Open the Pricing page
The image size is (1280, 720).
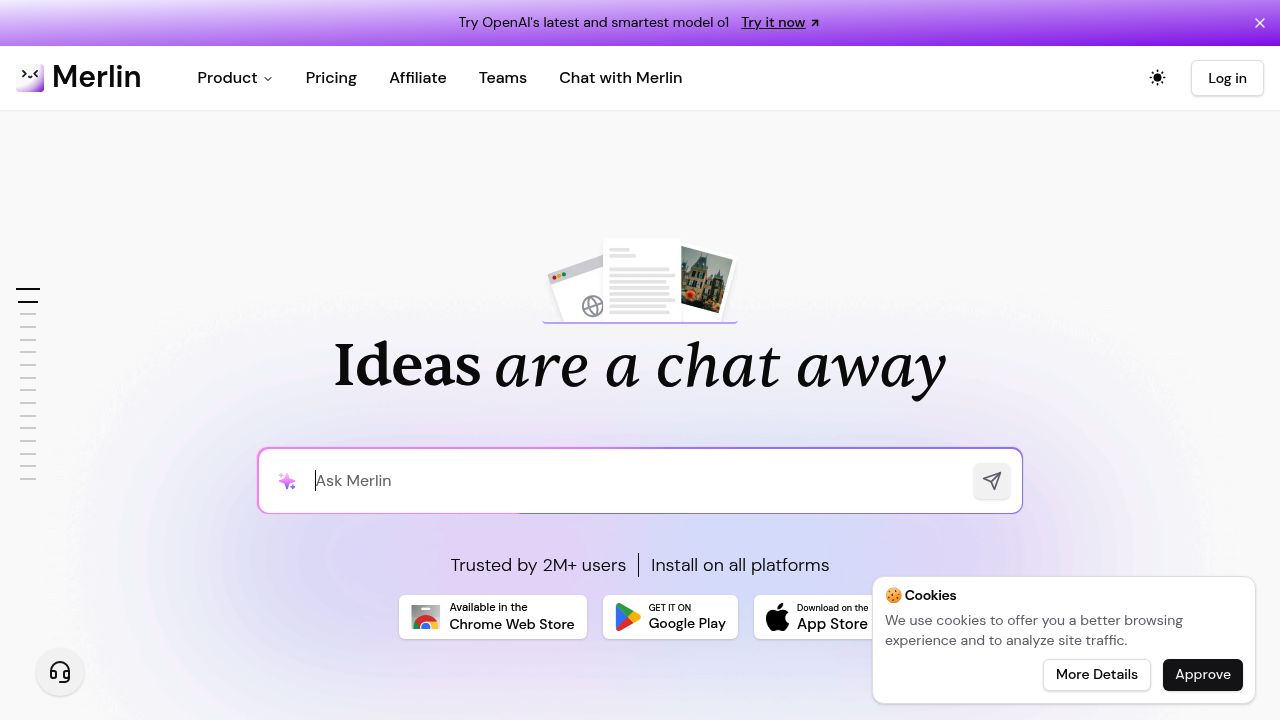tap(331, 78)
